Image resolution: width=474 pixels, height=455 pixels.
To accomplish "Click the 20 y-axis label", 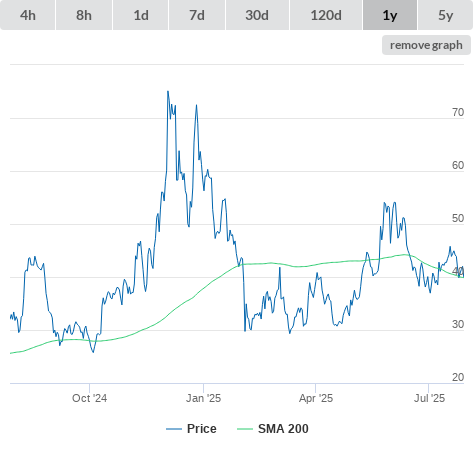I will [458, 377].
